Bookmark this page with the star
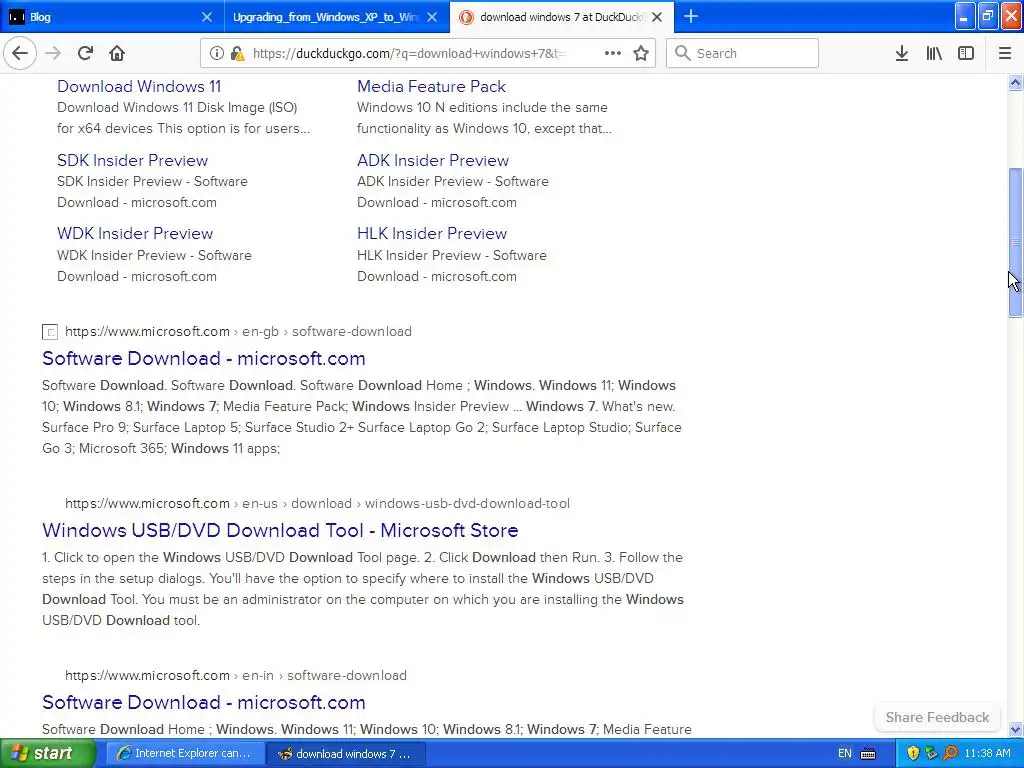 tap(641, 53)
